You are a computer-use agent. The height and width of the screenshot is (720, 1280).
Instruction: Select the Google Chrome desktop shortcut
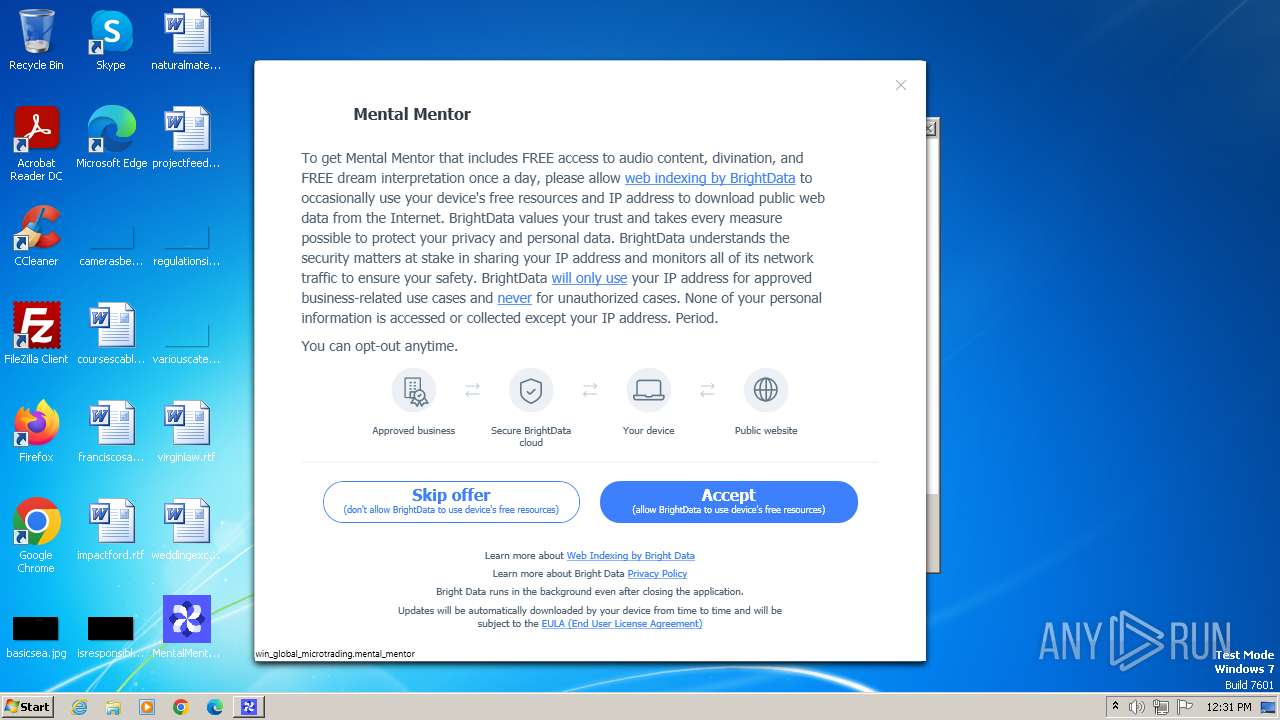36,537
